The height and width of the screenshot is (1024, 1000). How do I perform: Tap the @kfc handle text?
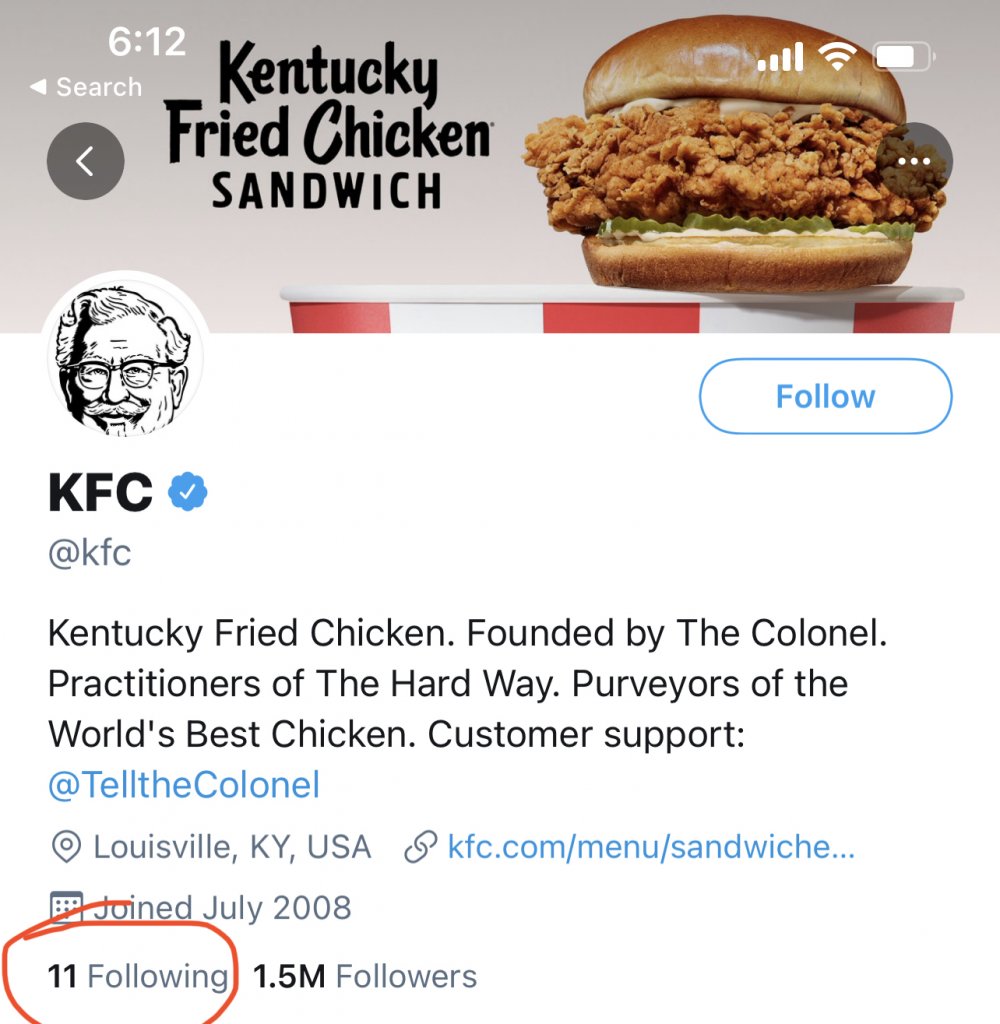coord(90,552)
